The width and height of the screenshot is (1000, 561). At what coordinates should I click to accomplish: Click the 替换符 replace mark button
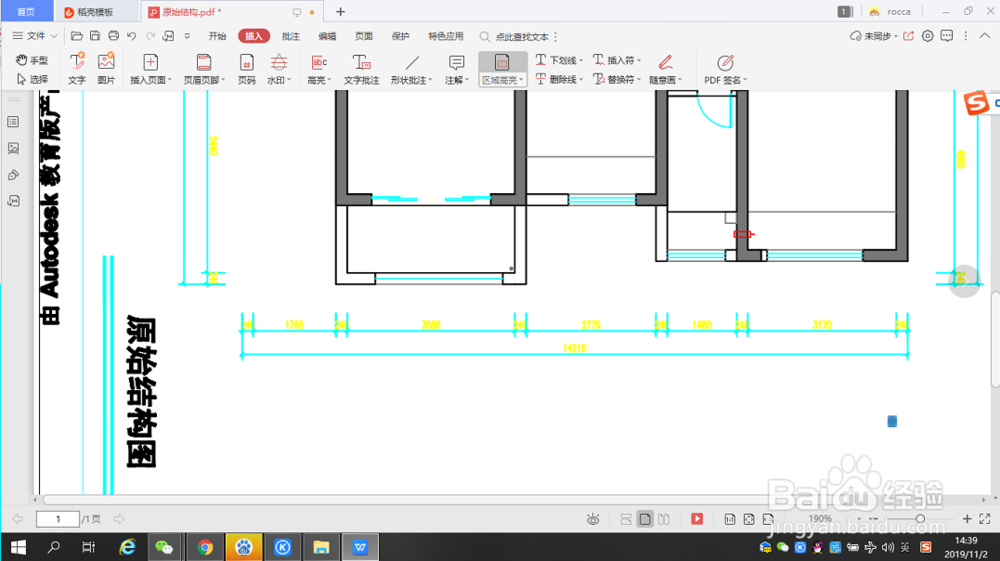click(x=617, y=79)
